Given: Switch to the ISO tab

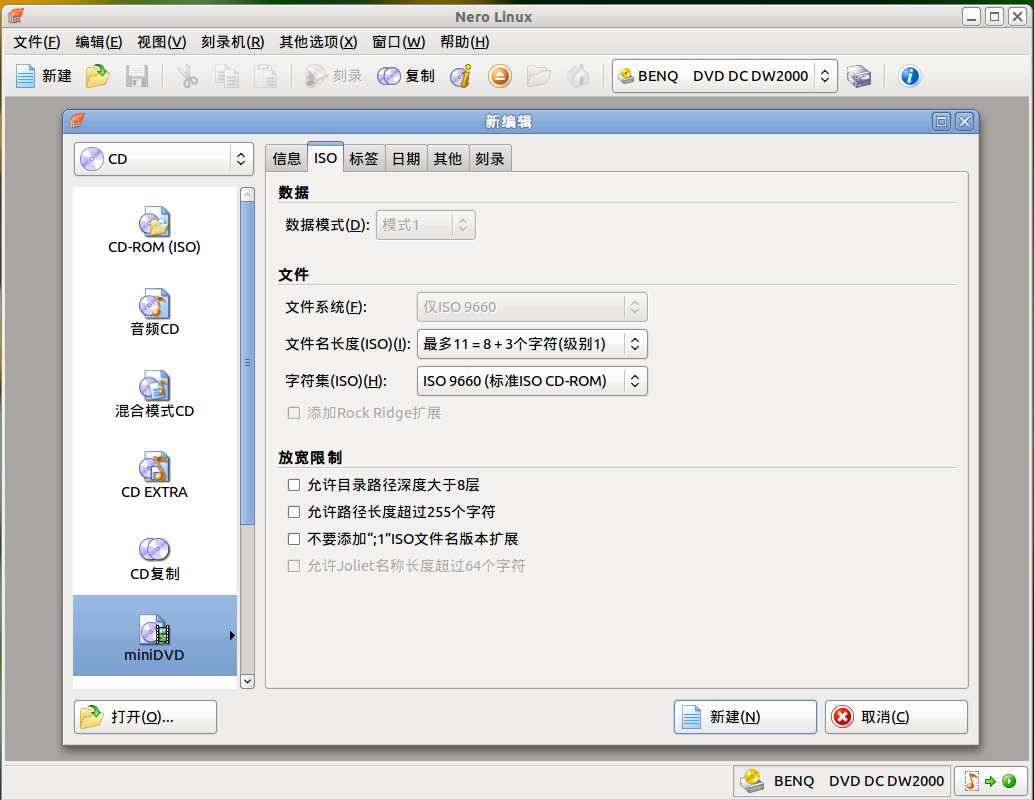Looking at the screenshot, I should [x=325, y=158].
